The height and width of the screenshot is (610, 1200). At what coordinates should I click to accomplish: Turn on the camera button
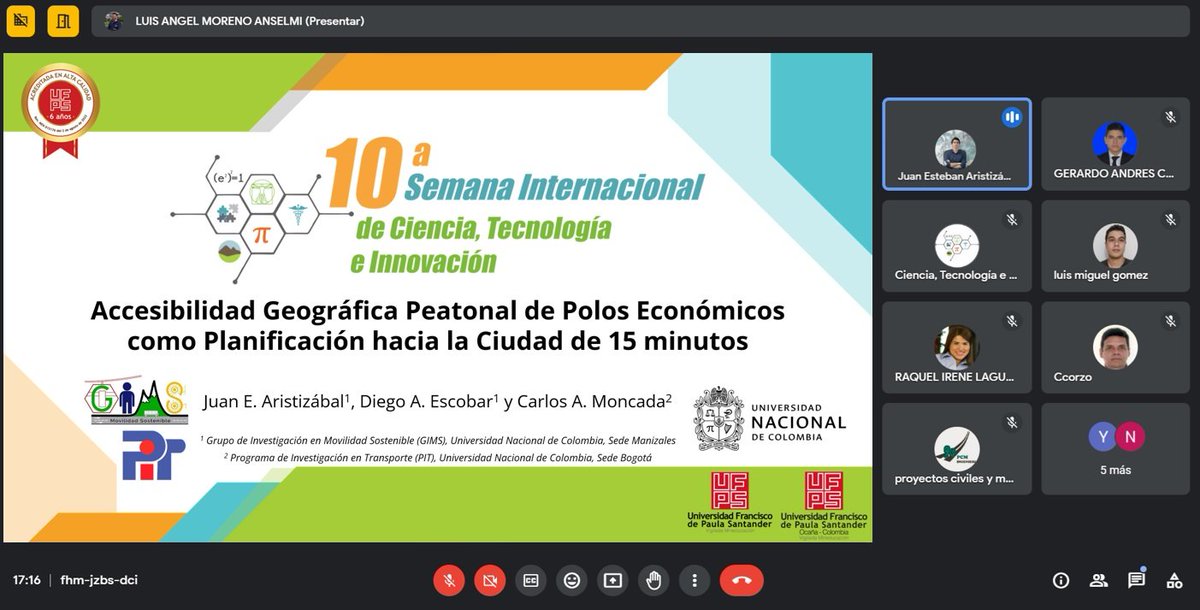pyautogui.click(x=489, y=580)
